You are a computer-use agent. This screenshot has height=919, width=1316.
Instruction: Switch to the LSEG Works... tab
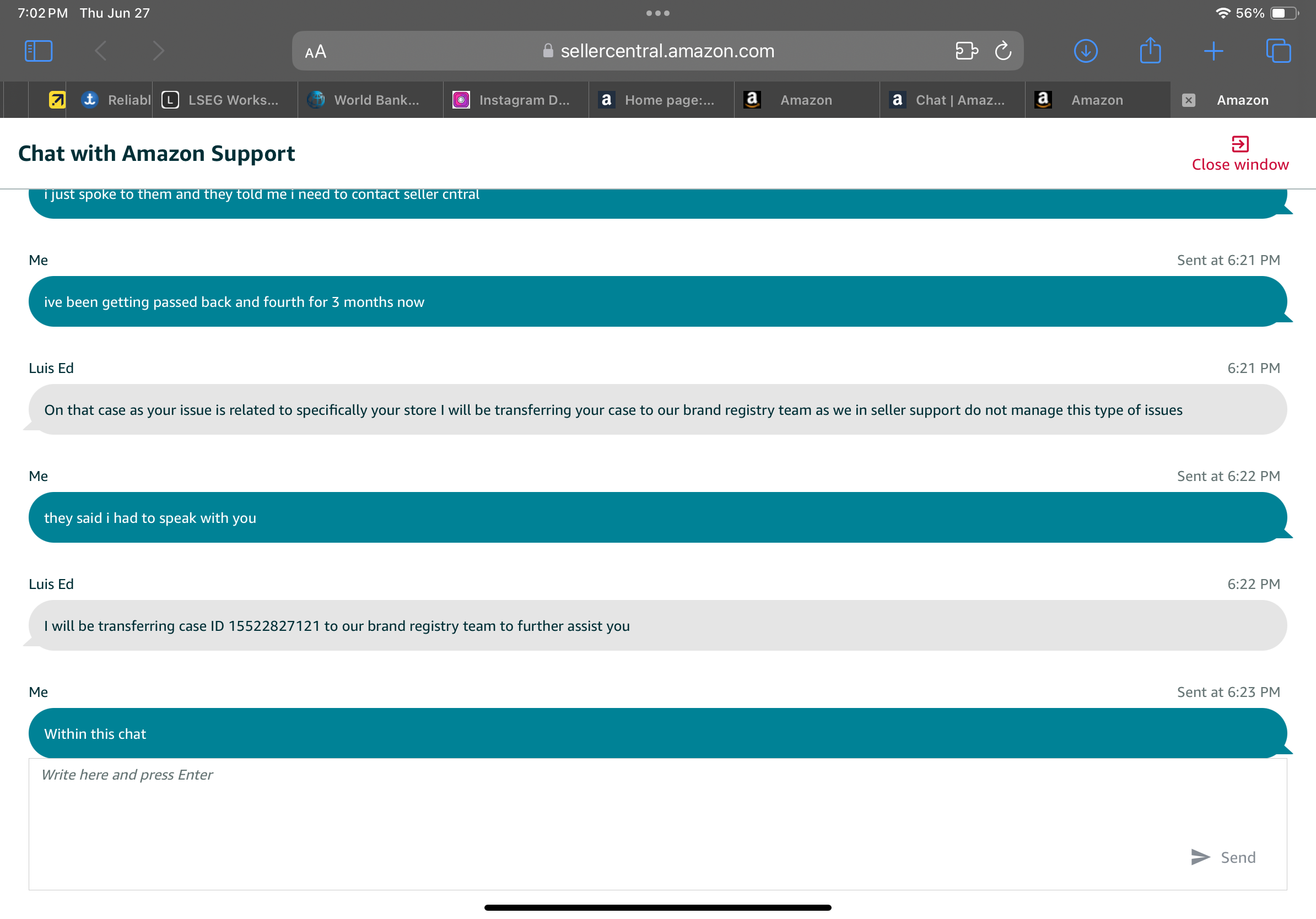pos(225,100)
